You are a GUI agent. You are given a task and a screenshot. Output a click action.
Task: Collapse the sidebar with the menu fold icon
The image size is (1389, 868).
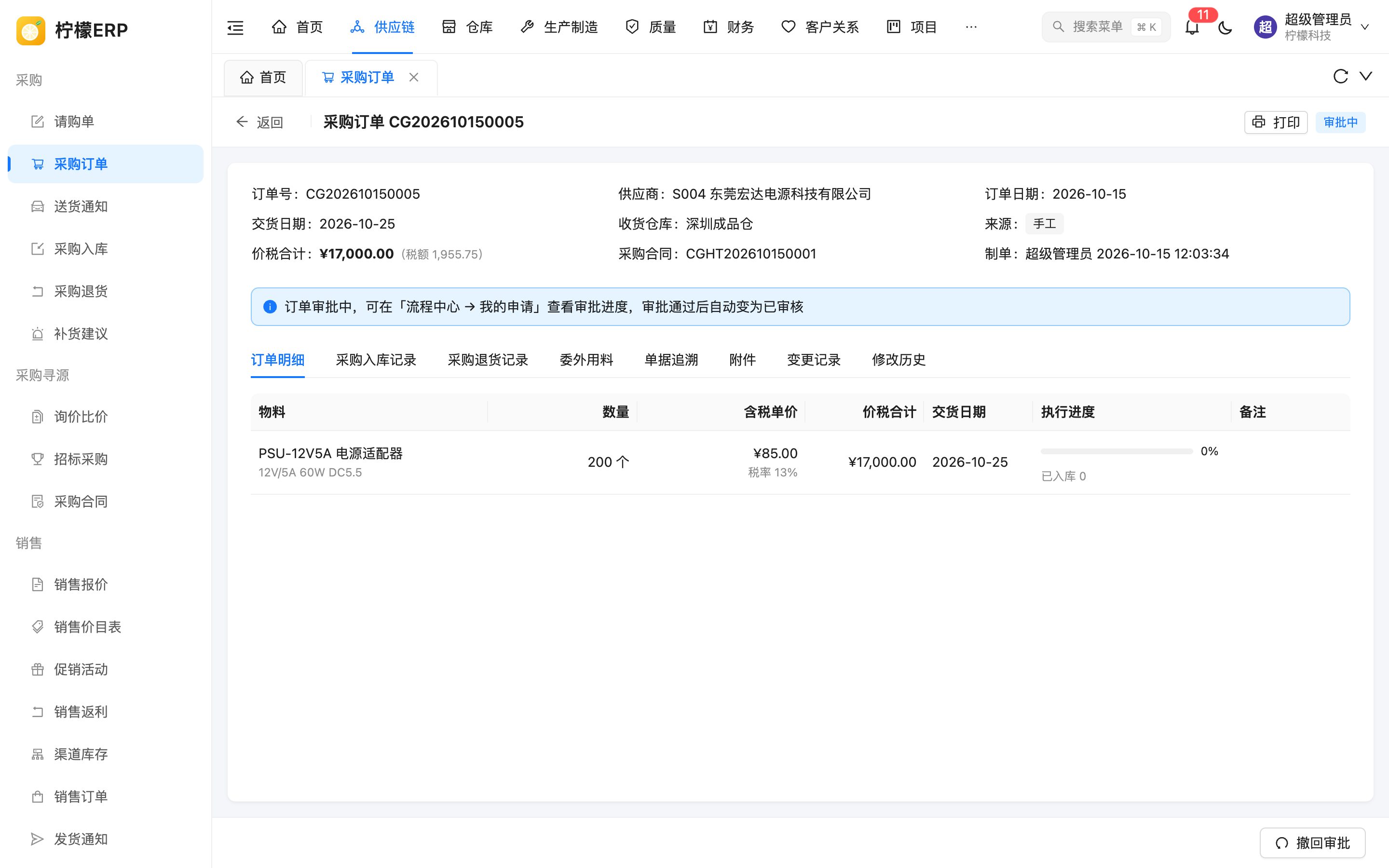pyautogui.click(x=235, y=27)
